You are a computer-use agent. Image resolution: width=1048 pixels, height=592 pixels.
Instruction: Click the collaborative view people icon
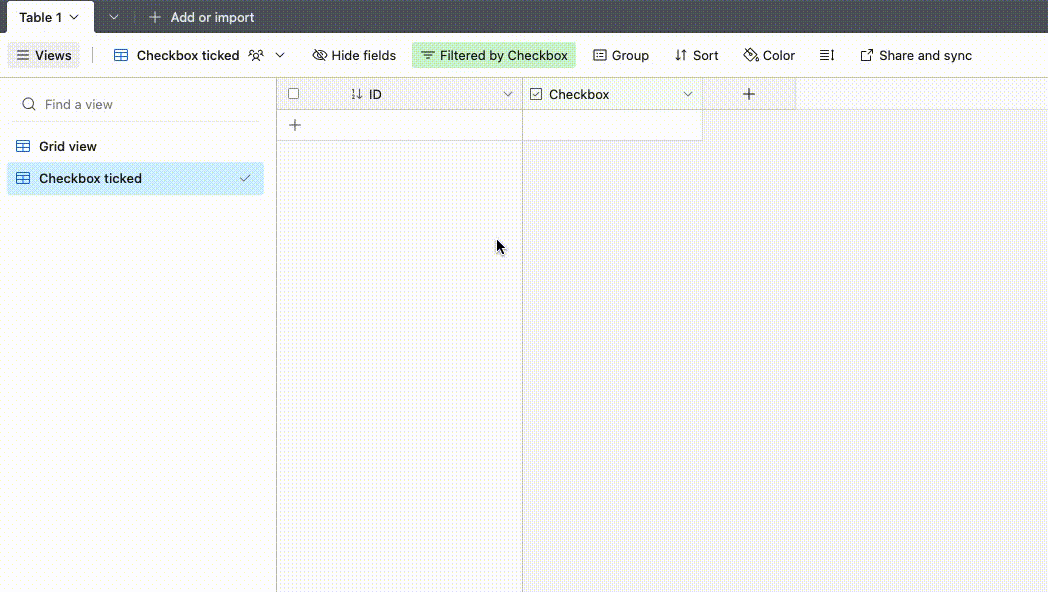click(256, 55)
